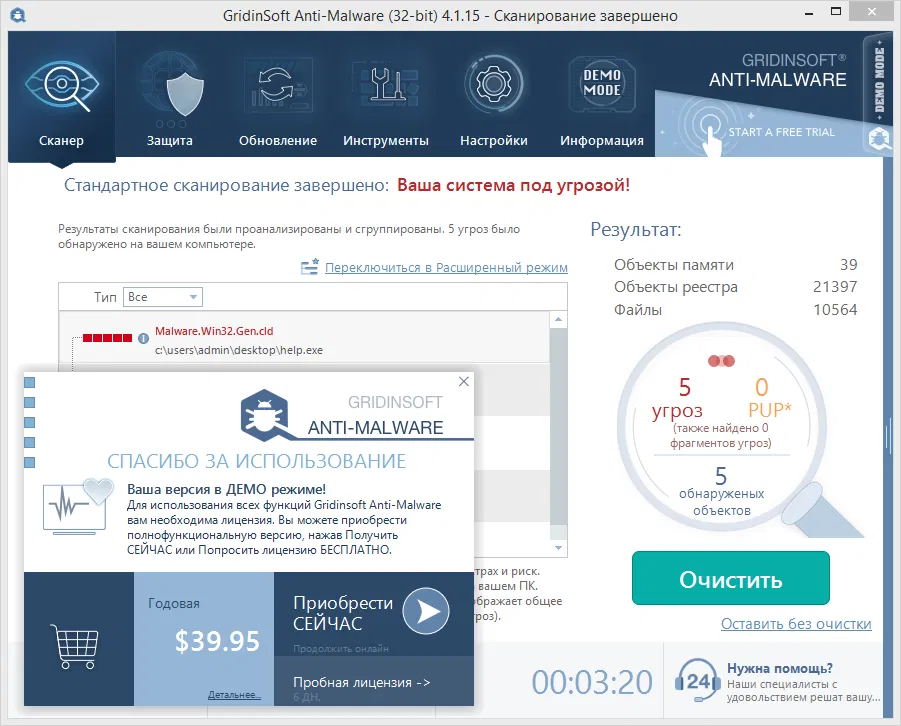Click the vertical DEMO MODE side tab

879,80
